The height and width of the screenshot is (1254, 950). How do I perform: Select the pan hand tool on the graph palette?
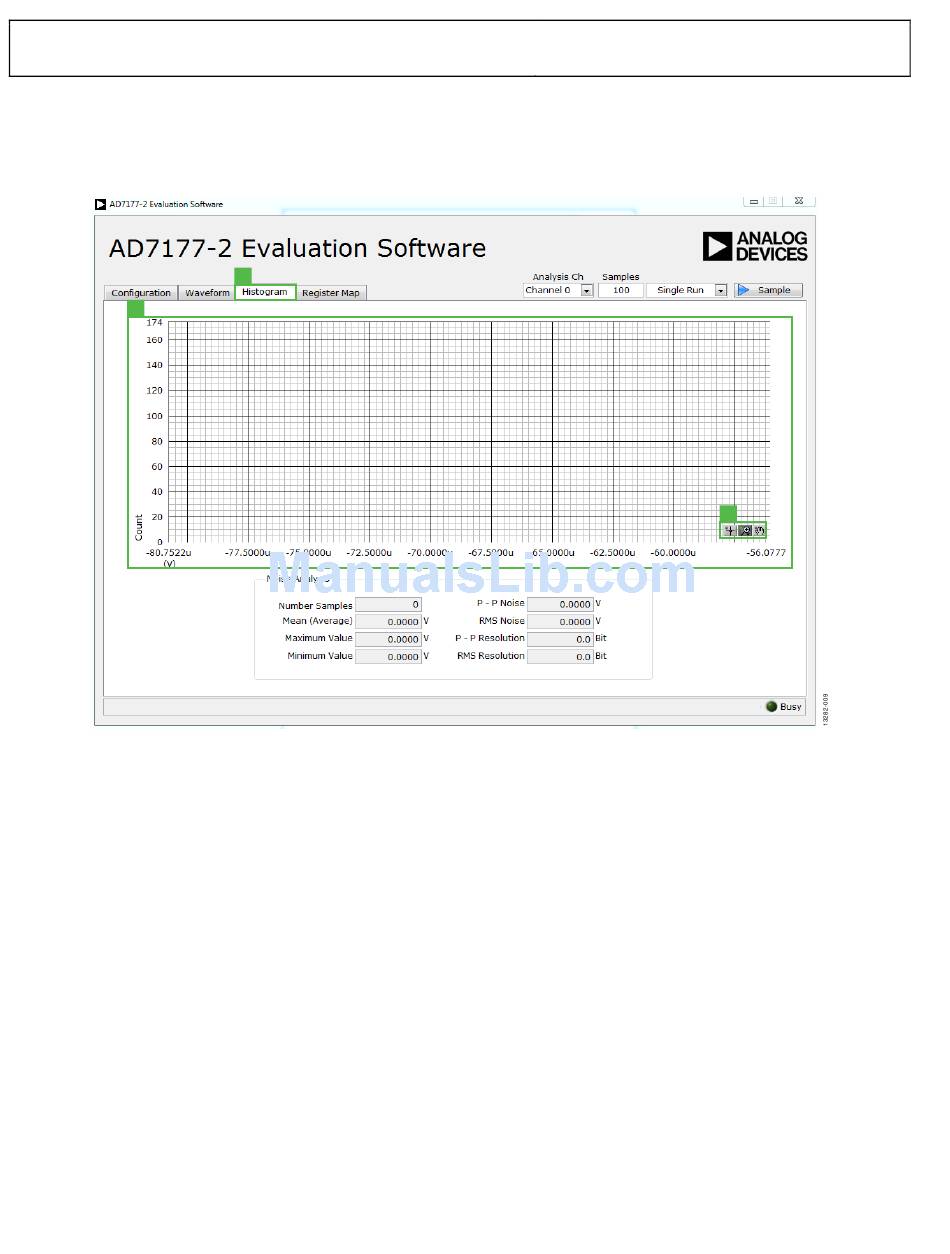click(760, 531)
